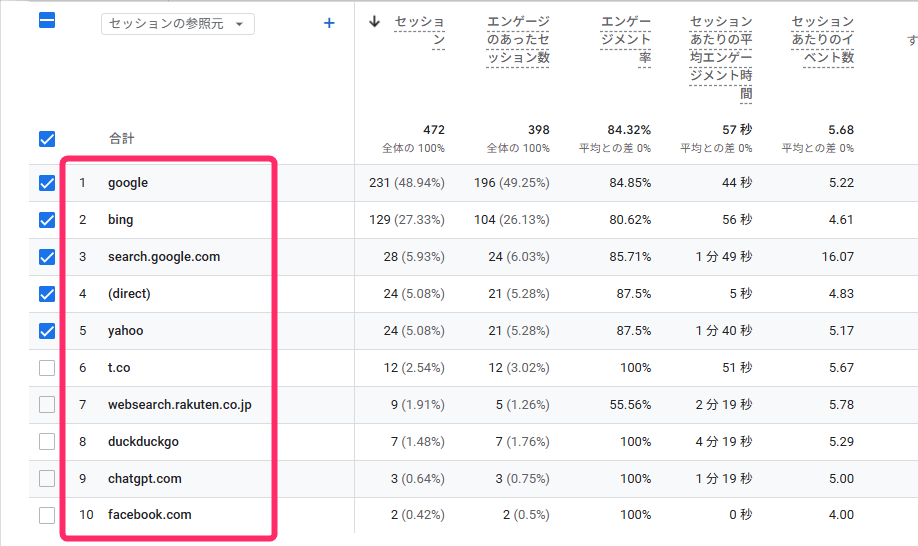Image resolution: width=918 pixels, height=546 pixels.
Task: Click chatgpt.com sessions cell 3 (0.64%)
Action: click(x=418, y=479)
